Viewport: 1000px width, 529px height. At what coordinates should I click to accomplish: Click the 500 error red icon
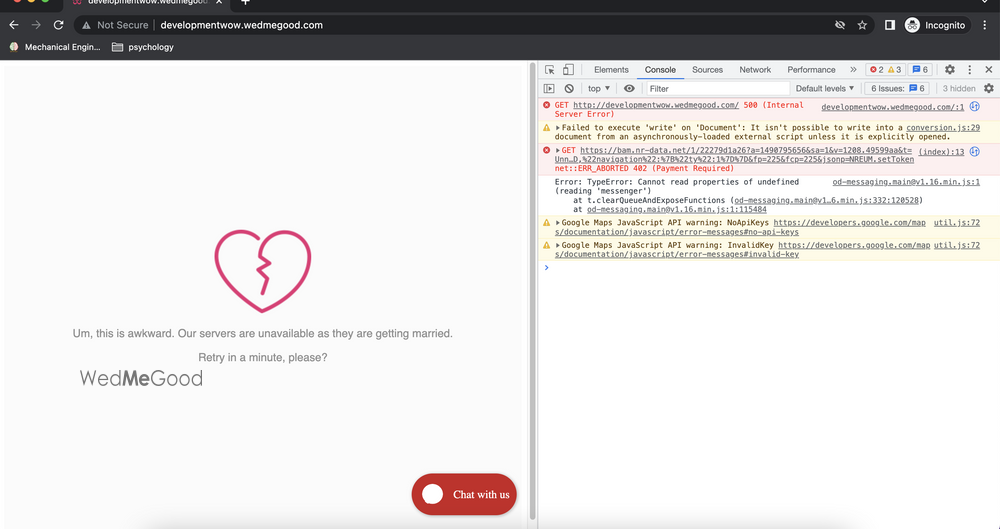[547, 105]
